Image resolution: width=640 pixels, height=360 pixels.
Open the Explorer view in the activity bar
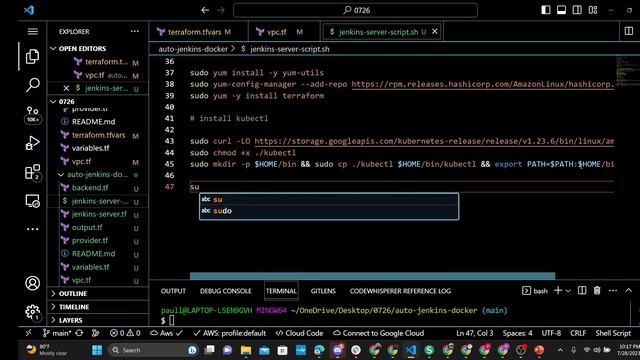pos(32,56)
